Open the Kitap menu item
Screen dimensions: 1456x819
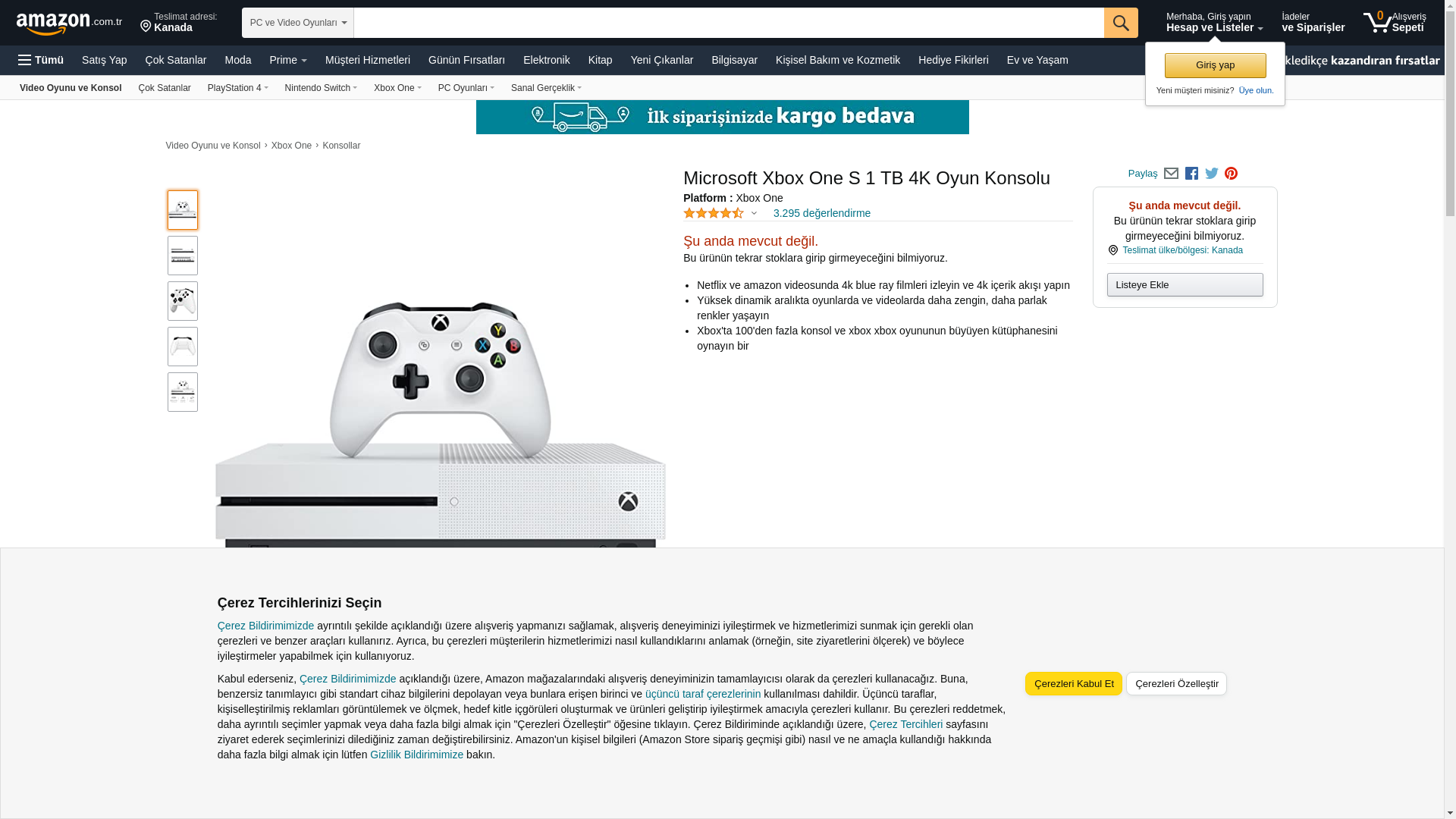tap(600, 60)
